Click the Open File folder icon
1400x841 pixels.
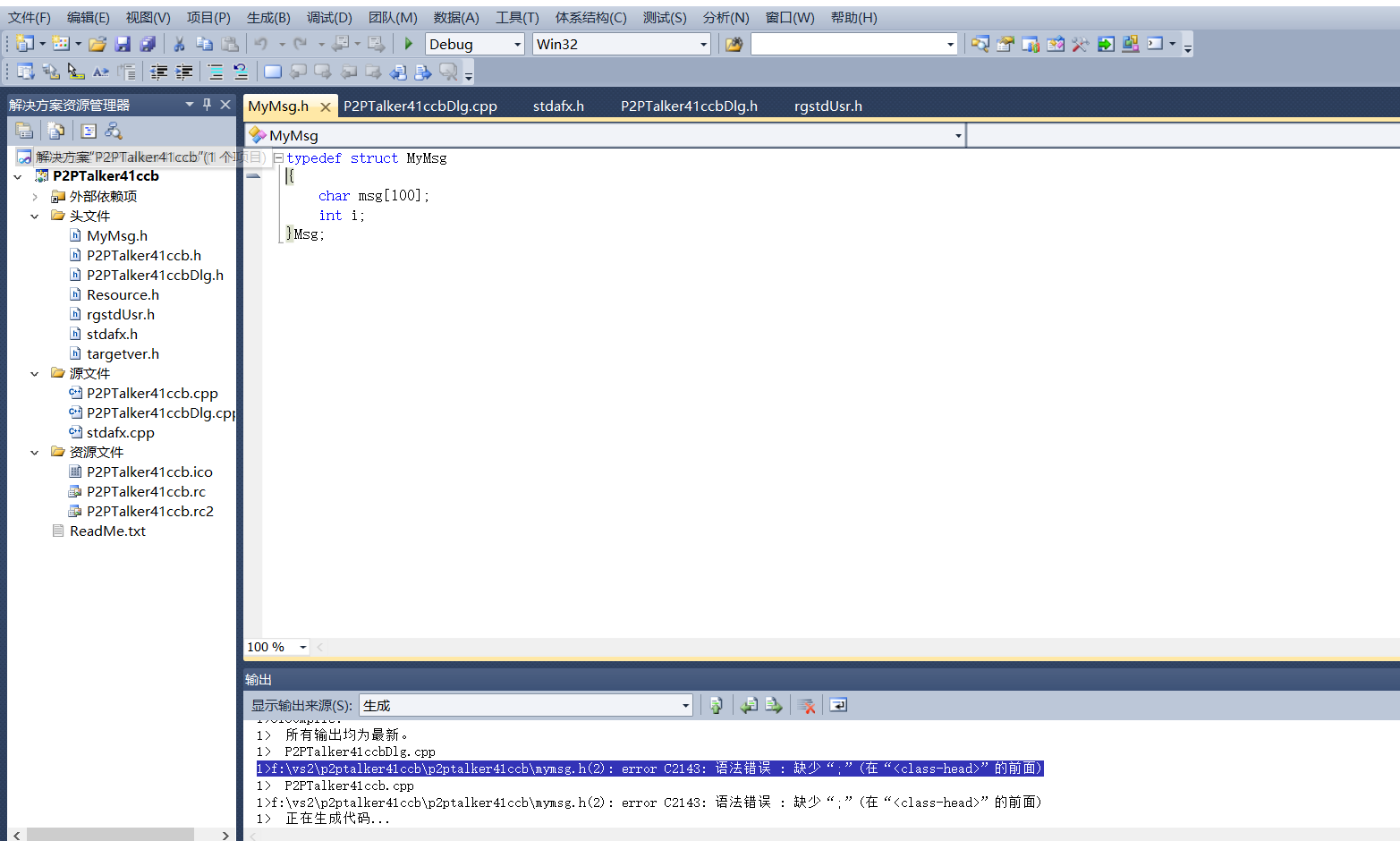(98, 44)
